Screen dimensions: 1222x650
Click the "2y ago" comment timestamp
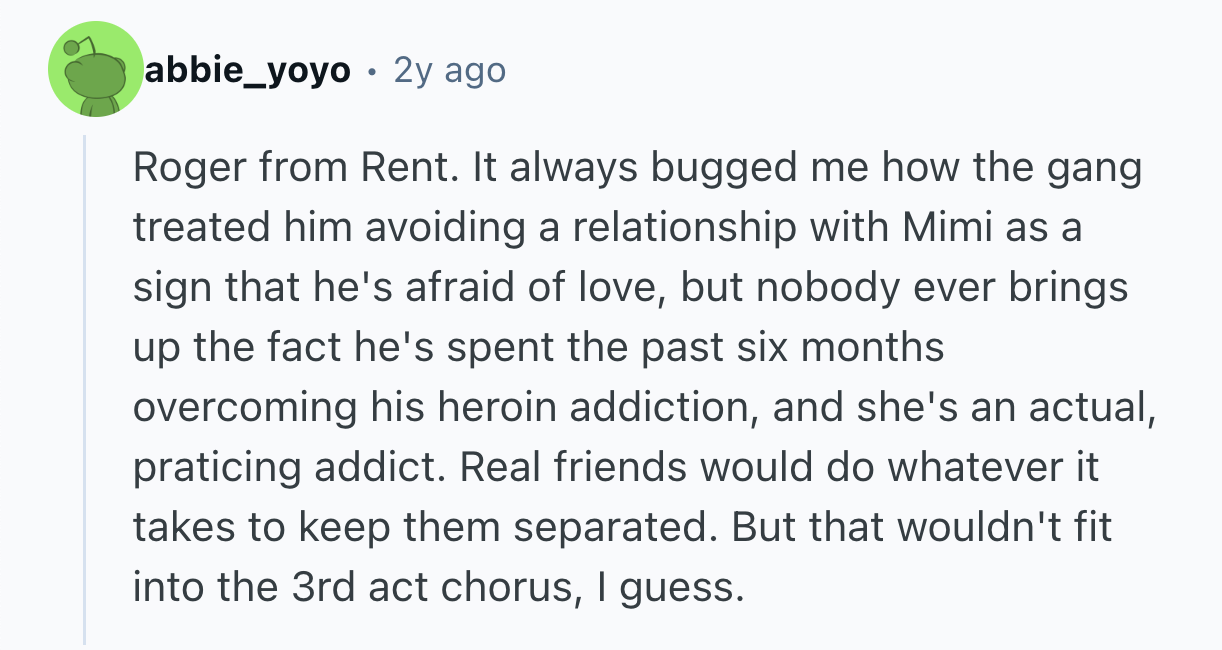[450, 71]
